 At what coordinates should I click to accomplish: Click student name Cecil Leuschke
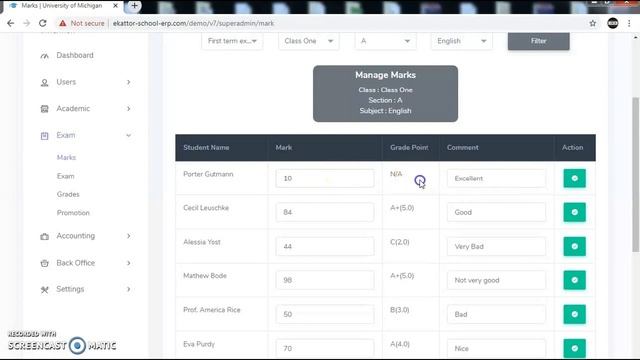pyautogui.click(x=206, y=208)
